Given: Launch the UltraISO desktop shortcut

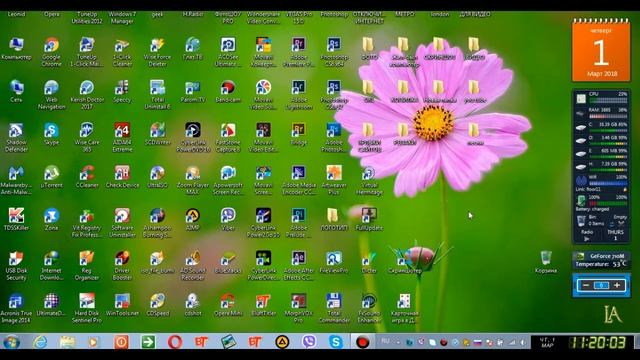Looking at the screenshot, I should pyautogui.click(x=157, y=176).
